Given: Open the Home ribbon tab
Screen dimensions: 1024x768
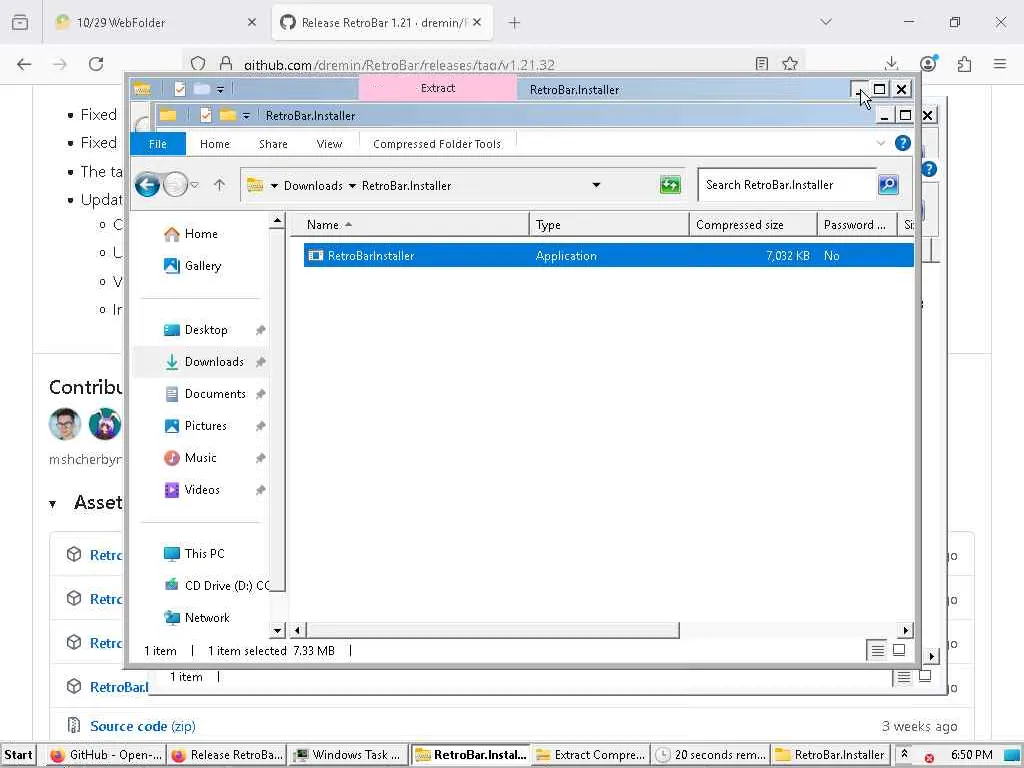Looking at the screenshot, I should click(215, 144).
